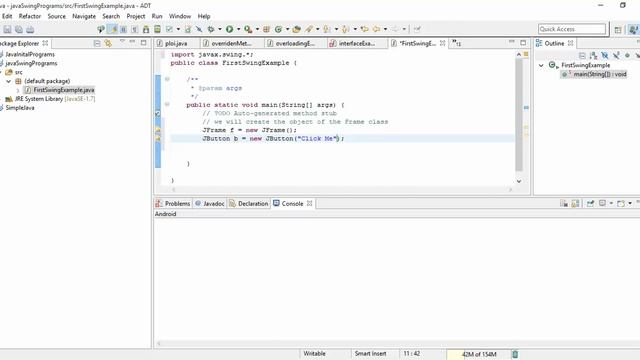Screen dimensions: 640x360
Task: Click the editor vertical scrollbar thumb
Action: pyautogui.click(x=519, y=115)
